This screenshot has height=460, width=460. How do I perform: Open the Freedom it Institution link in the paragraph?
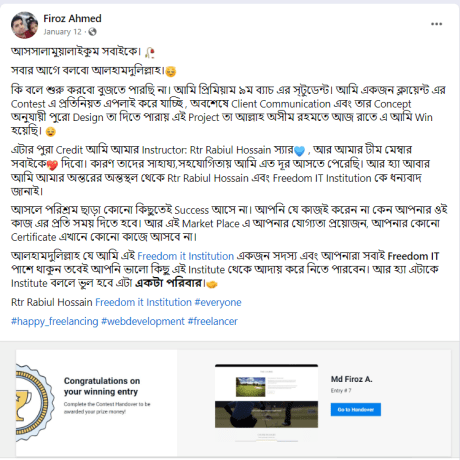[186, 256]
